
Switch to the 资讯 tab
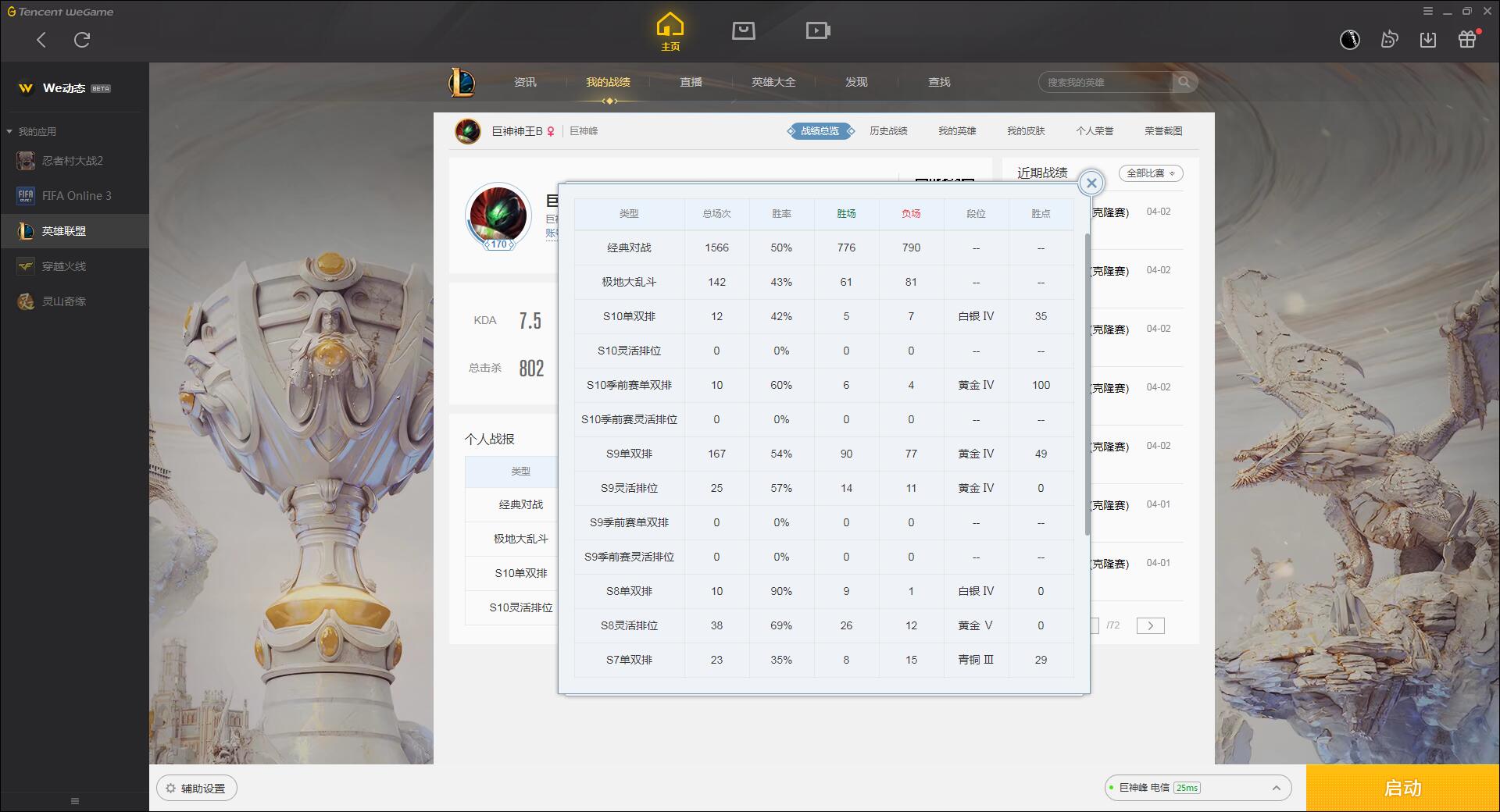point(525,82)
